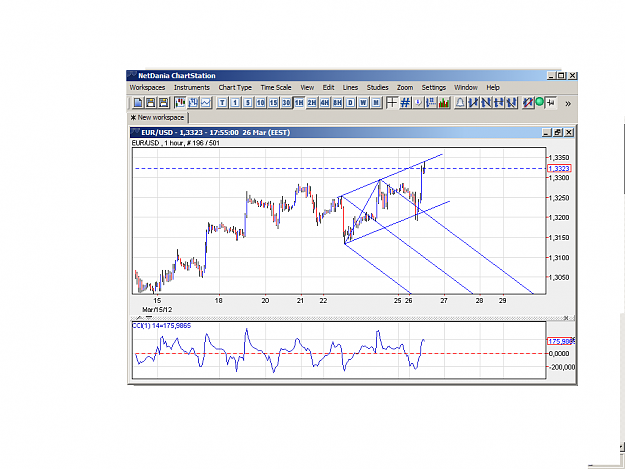
Task: Click the EUR/USD , 1 hour chart label
Action: pyautogui.click(x=176, y=143)
